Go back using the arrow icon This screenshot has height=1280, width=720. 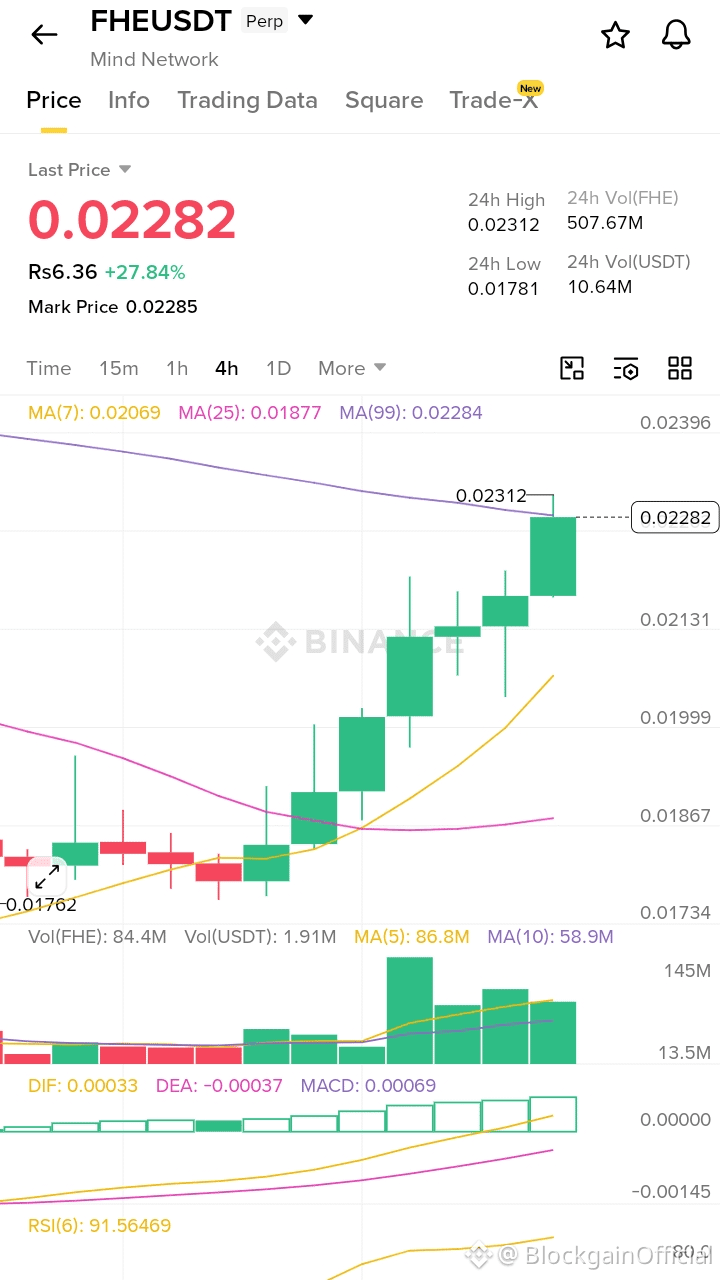pyautogui.click(x=44, y=35)
